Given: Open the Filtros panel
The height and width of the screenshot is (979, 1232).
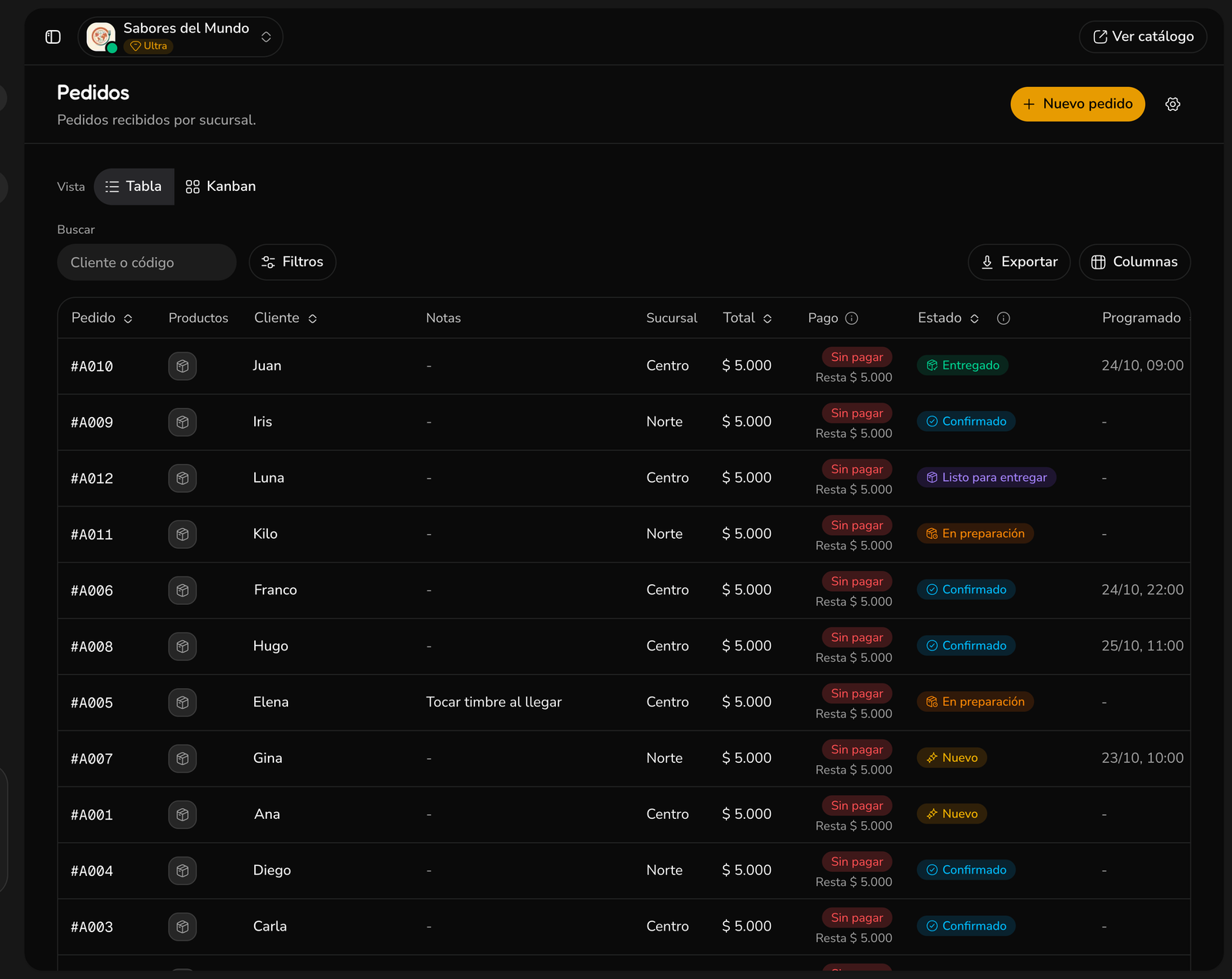Looking at the screenshot, I should (293, 262).
